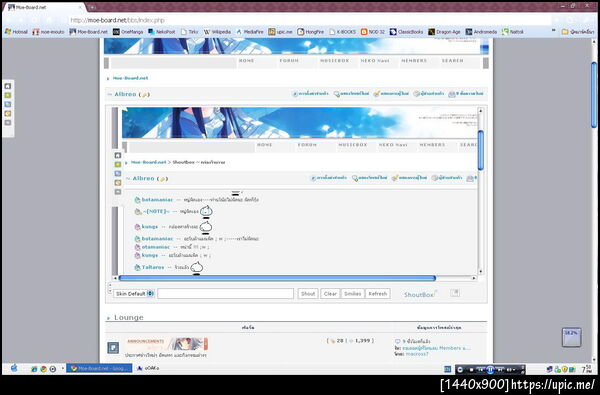Collapse the Lounge category arrow

(108, 318)
